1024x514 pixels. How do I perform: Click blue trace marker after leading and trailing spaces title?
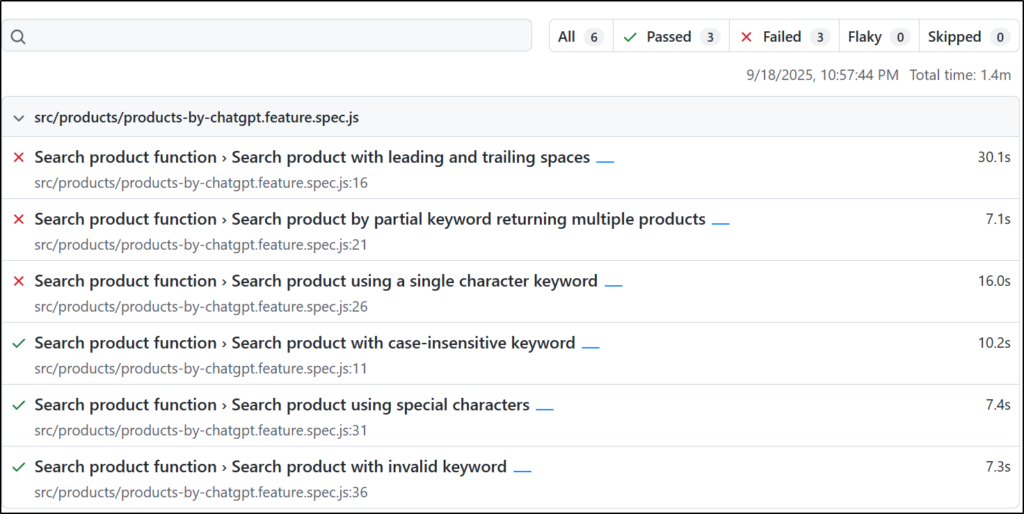point(605,160)
